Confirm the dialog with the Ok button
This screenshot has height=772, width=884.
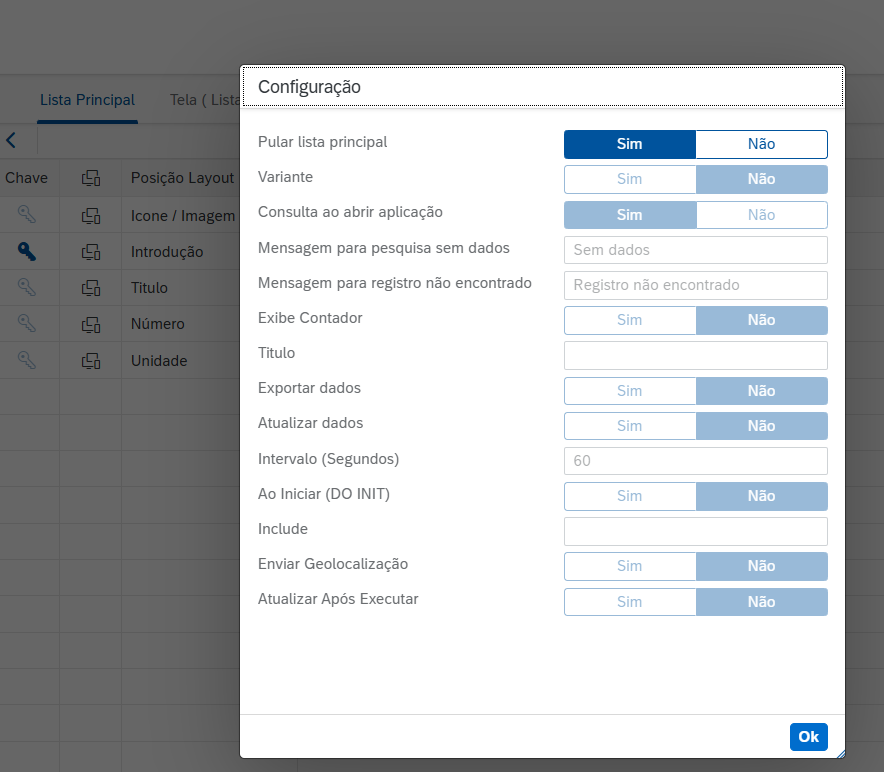pyautogui.click(x=808, y=736)
